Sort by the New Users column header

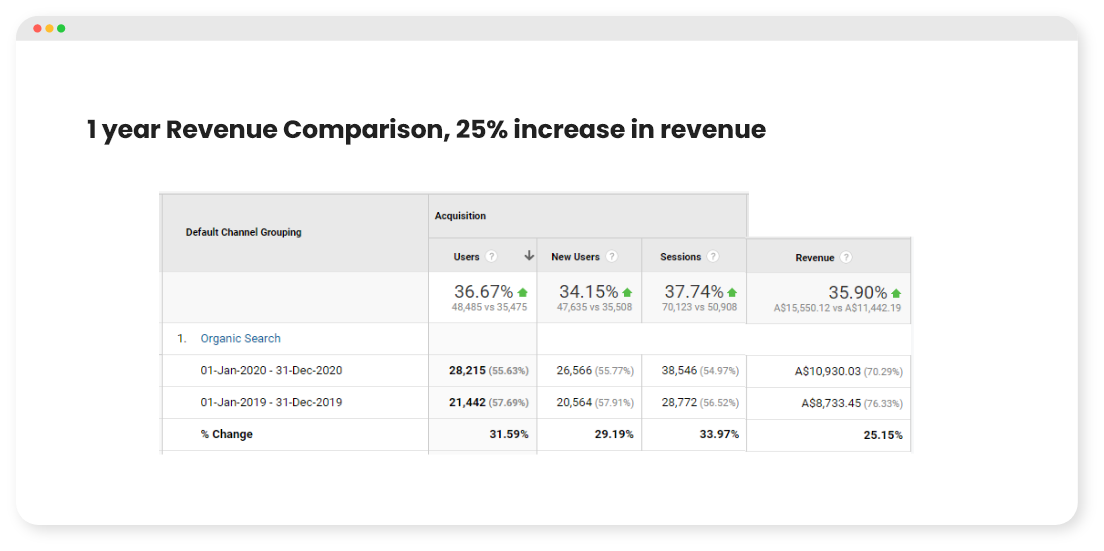pos(575,257)
